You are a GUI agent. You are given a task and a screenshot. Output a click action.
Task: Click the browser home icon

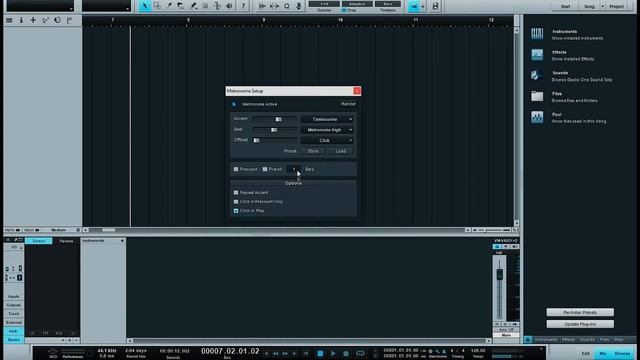pos(528,340)
